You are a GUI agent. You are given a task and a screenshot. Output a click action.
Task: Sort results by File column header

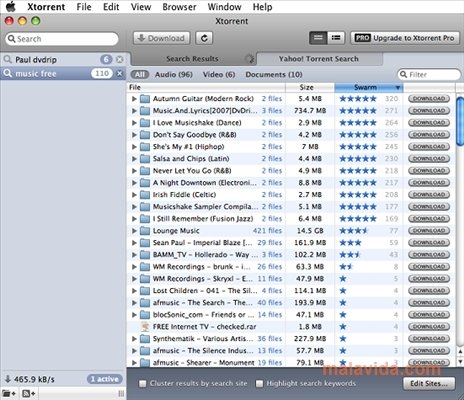[x=206, y=87]
